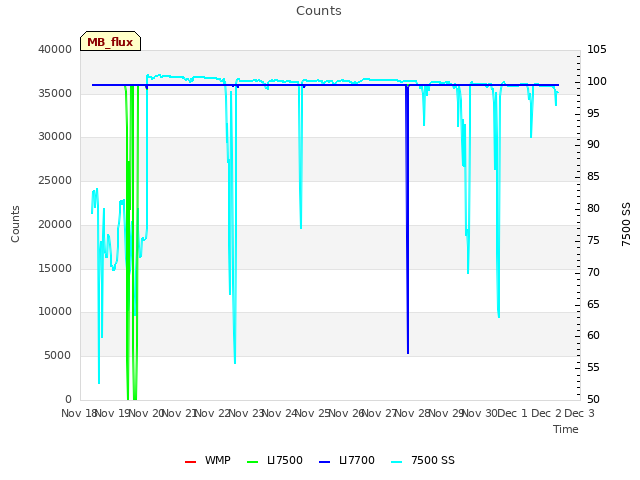The image size is (640, 480).
Task: Click the Counts chart title
Action: pos(319,11)
